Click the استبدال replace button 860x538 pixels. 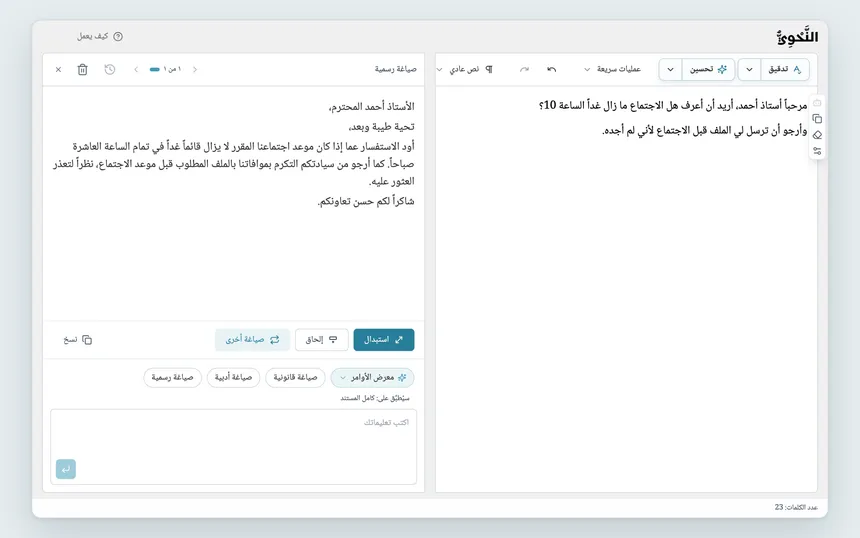384,339
